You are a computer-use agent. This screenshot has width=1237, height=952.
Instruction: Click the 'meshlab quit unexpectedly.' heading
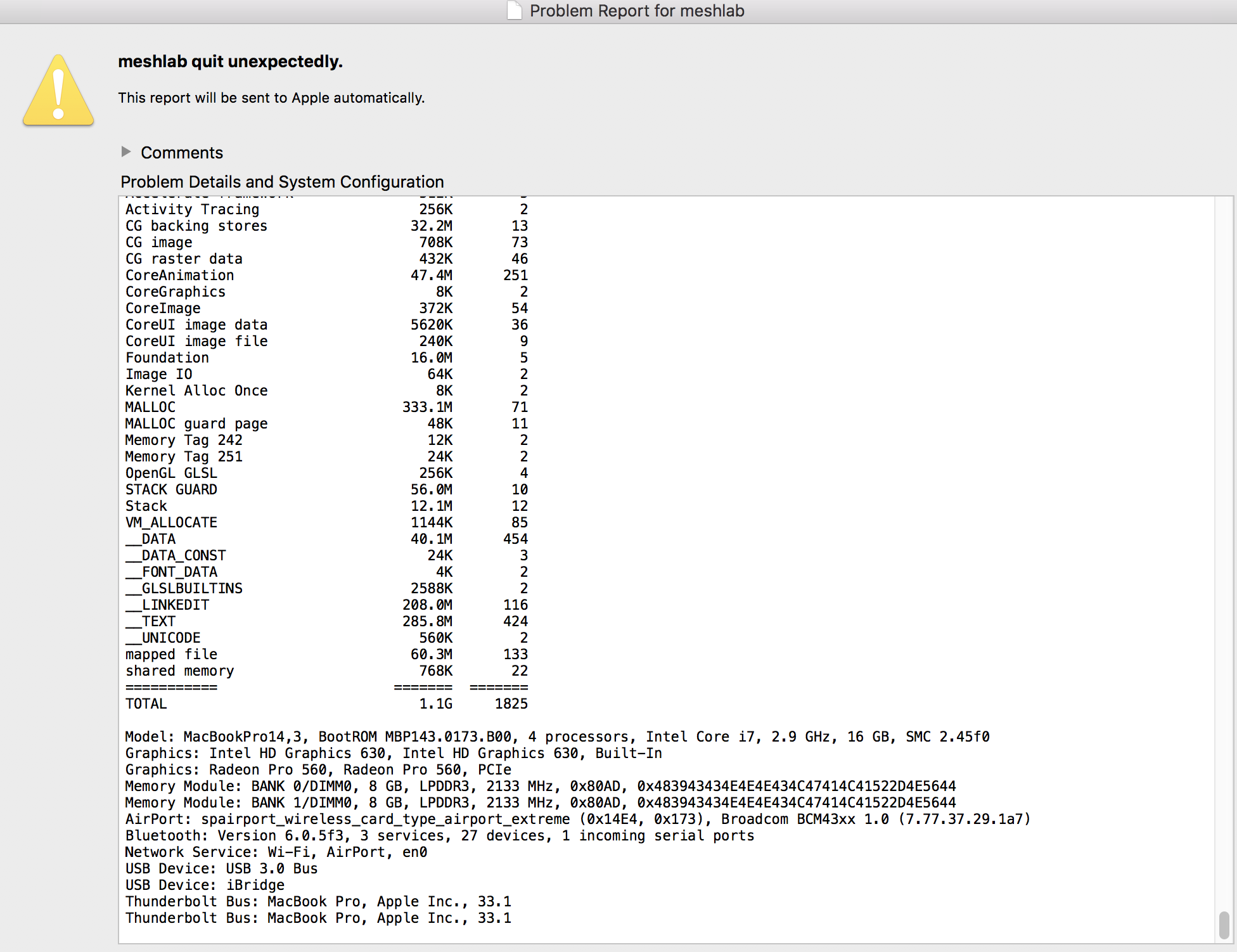tap(230, 61)
